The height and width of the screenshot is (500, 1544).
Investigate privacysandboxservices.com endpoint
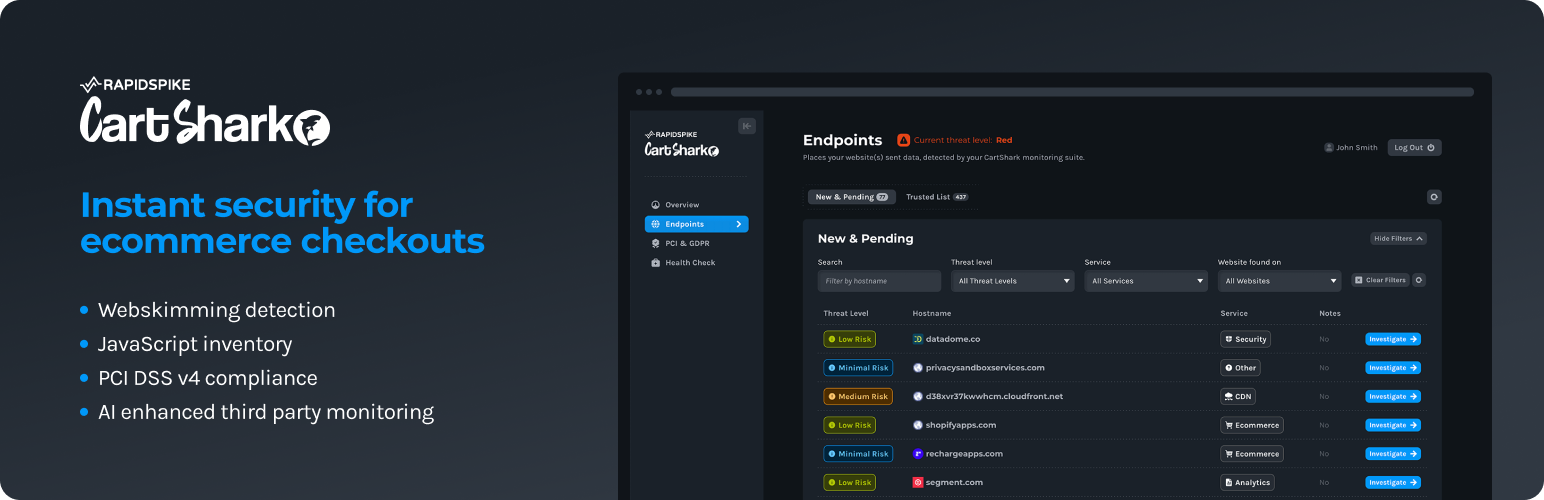(x=1393, y=368)
